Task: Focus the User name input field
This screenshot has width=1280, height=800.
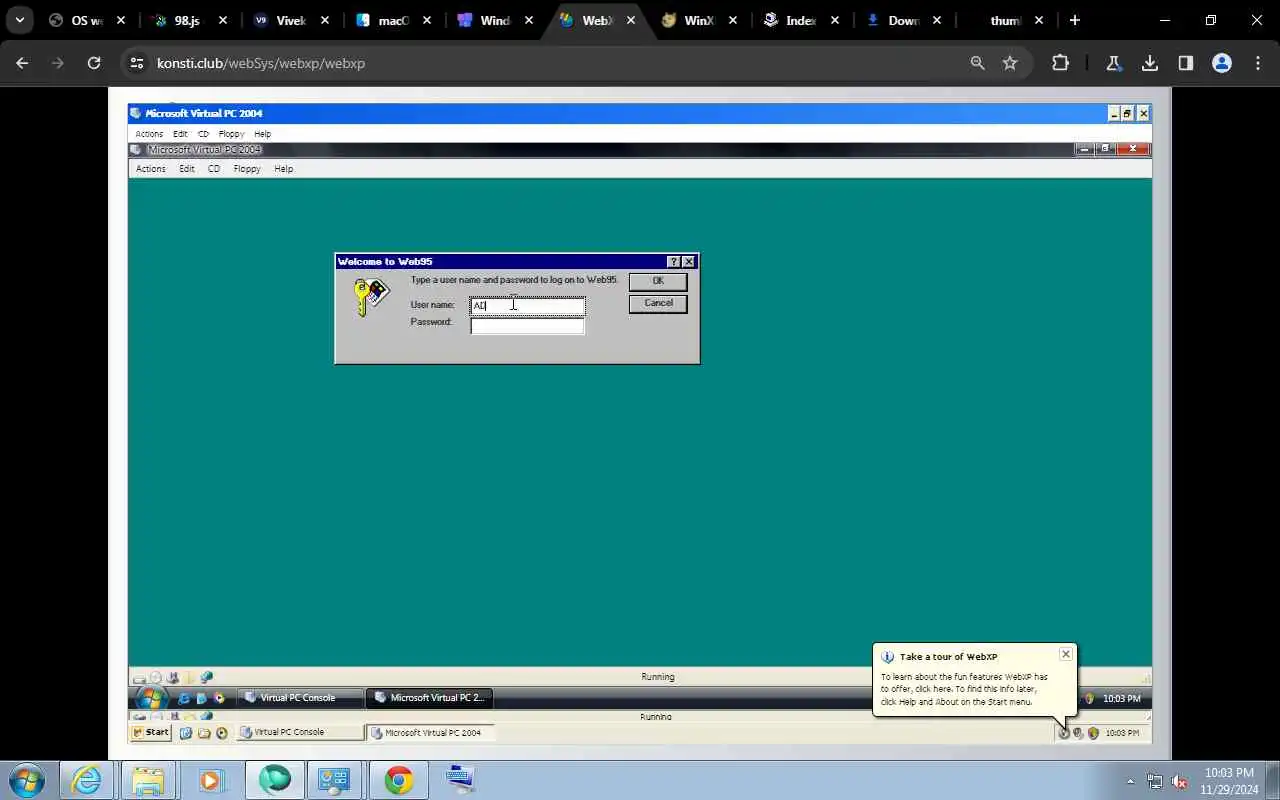Action: tap(528, 306)
